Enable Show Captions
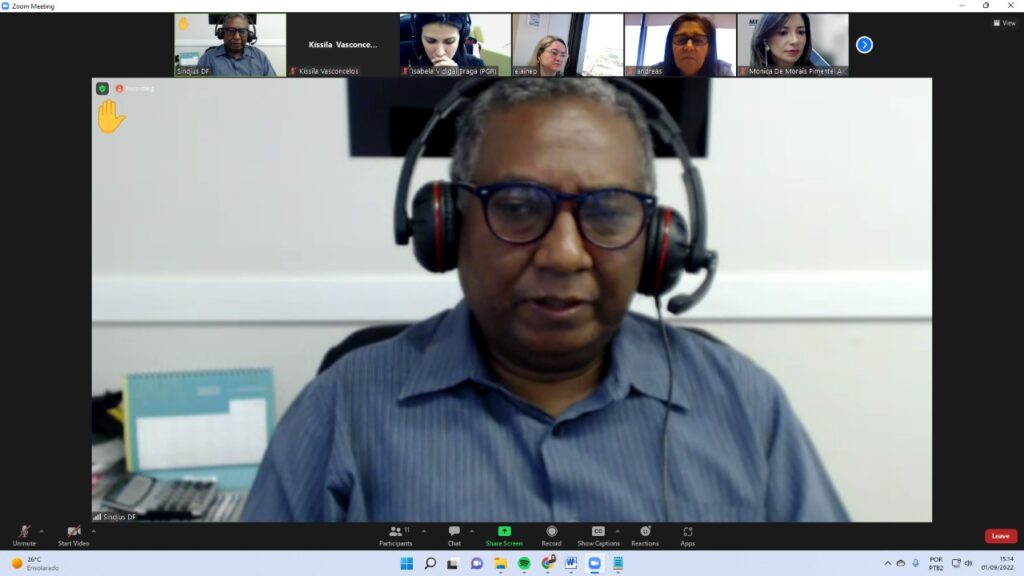The width and height of the screenshot is (1024, 576). [x=598, y=534]
